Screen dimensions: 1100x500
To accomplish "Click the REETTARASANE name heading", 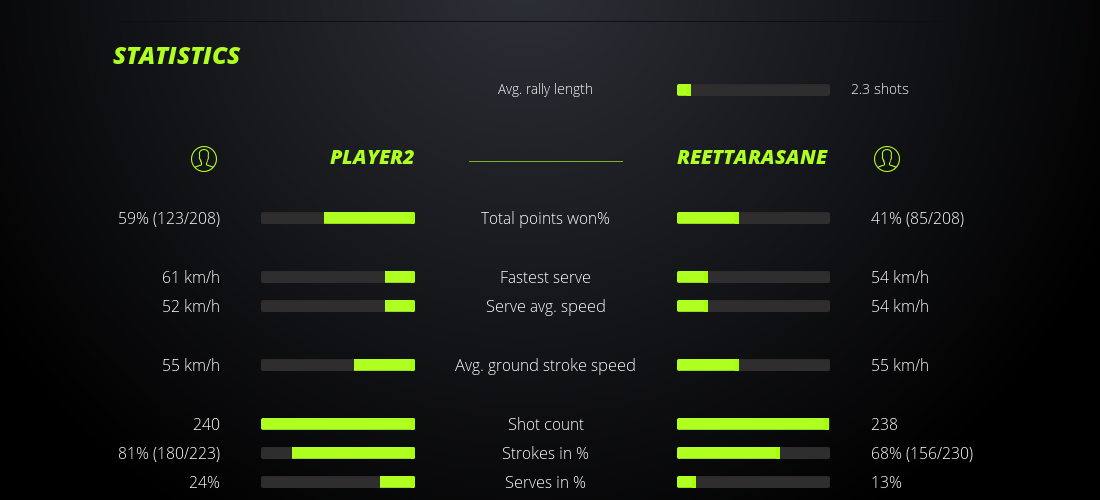I will point(752,157).
